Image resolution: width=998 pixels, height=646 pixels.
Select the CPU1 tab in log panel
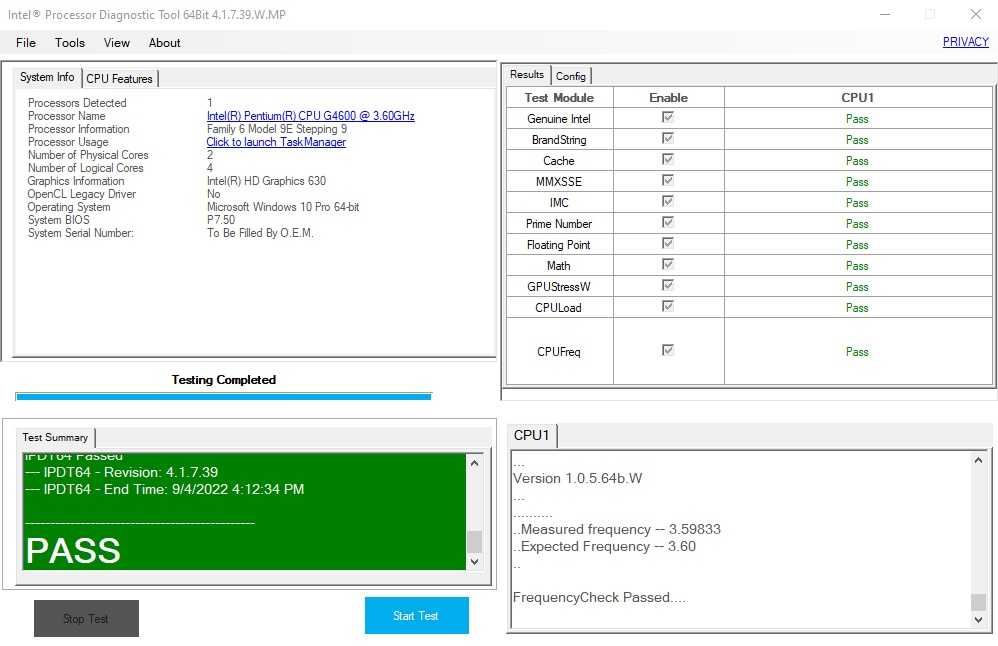(531, 435)
